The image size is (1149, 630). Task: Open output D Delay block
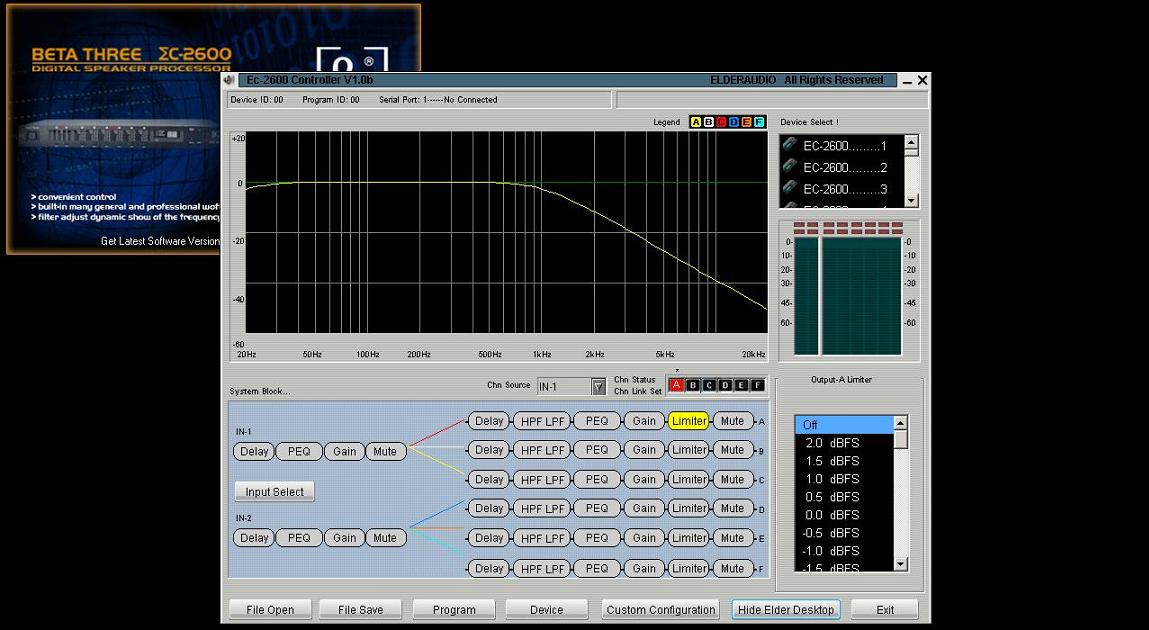(489, 508)
